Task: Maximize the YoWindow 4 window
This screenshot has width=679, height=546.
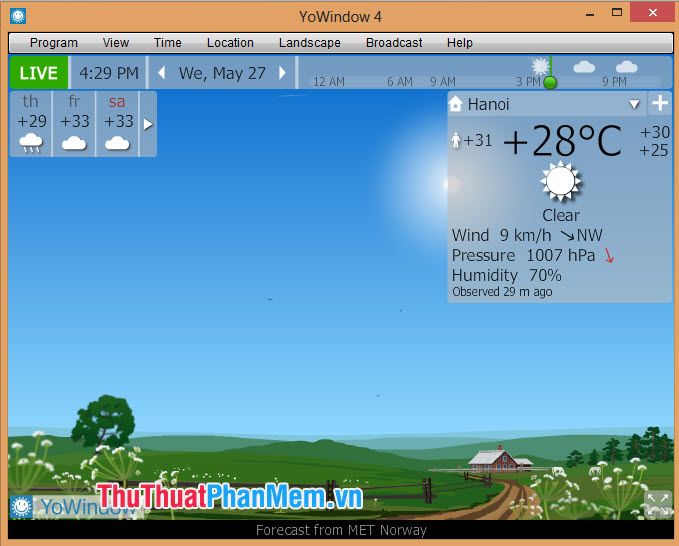Action: tap(617, 12)
